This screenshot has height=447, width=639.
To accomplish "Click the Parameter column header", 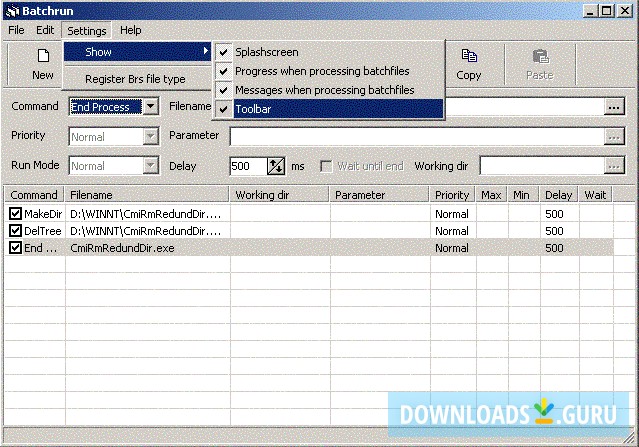I will [379, 195].
